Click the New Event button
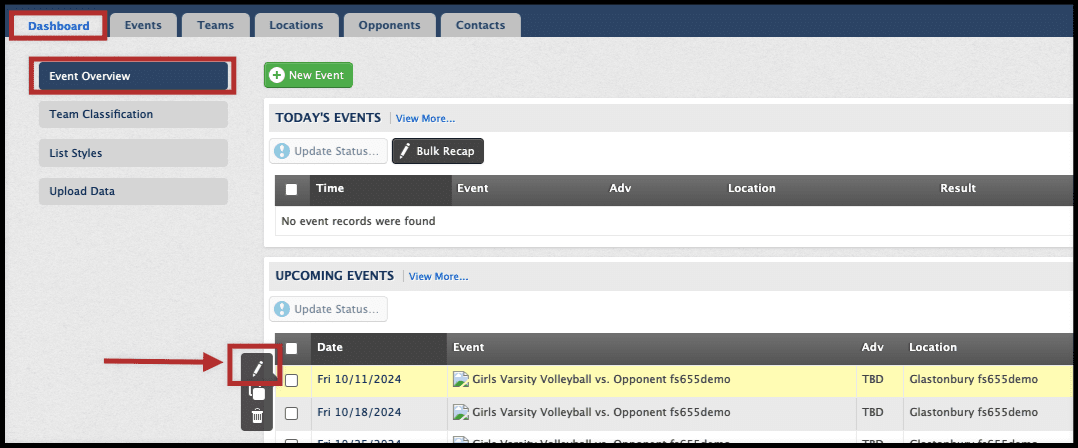Screen dimensions: 1078x448 pos(308,76)
